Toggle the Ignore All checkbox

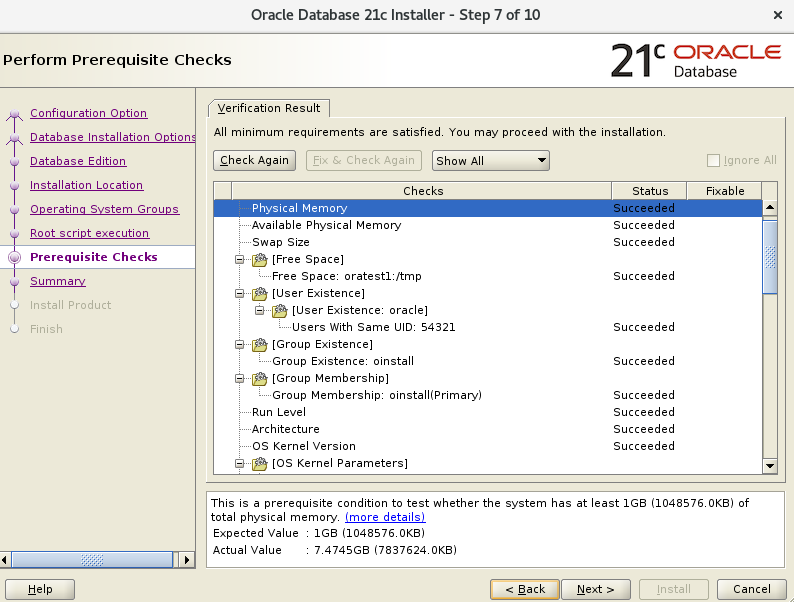click(713, 160)
